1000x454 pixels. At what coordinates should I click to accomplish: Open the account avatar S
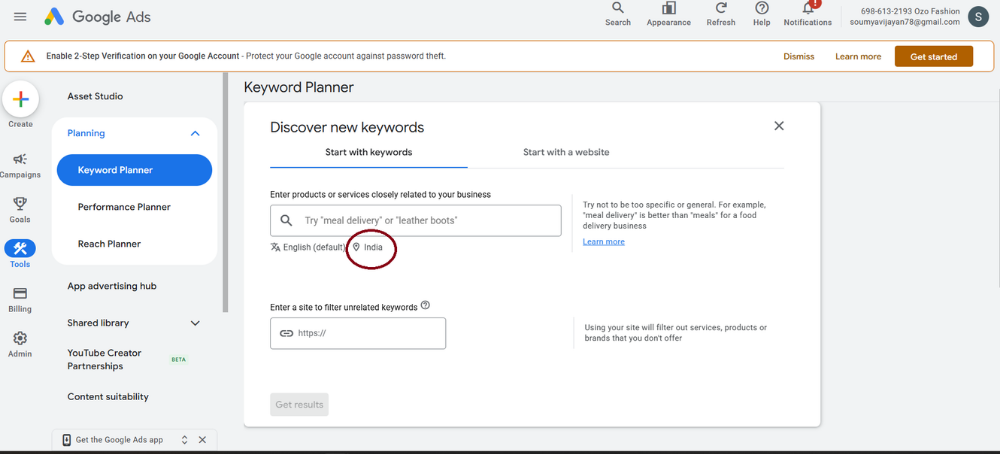click(x=978, y=17)
